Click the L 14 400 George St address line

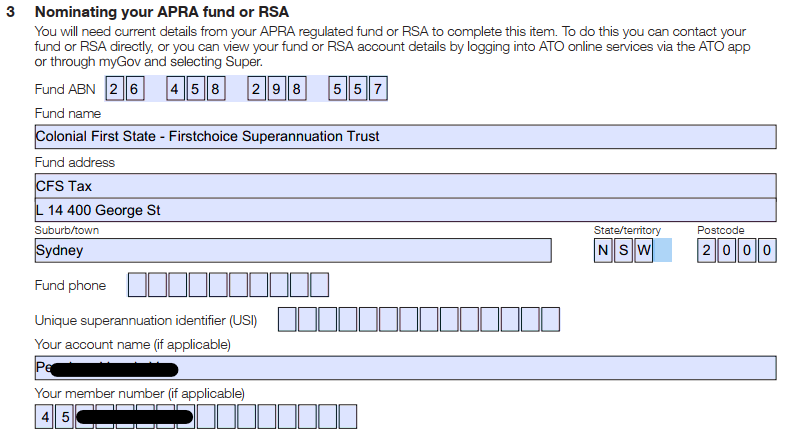coord(405,210)
